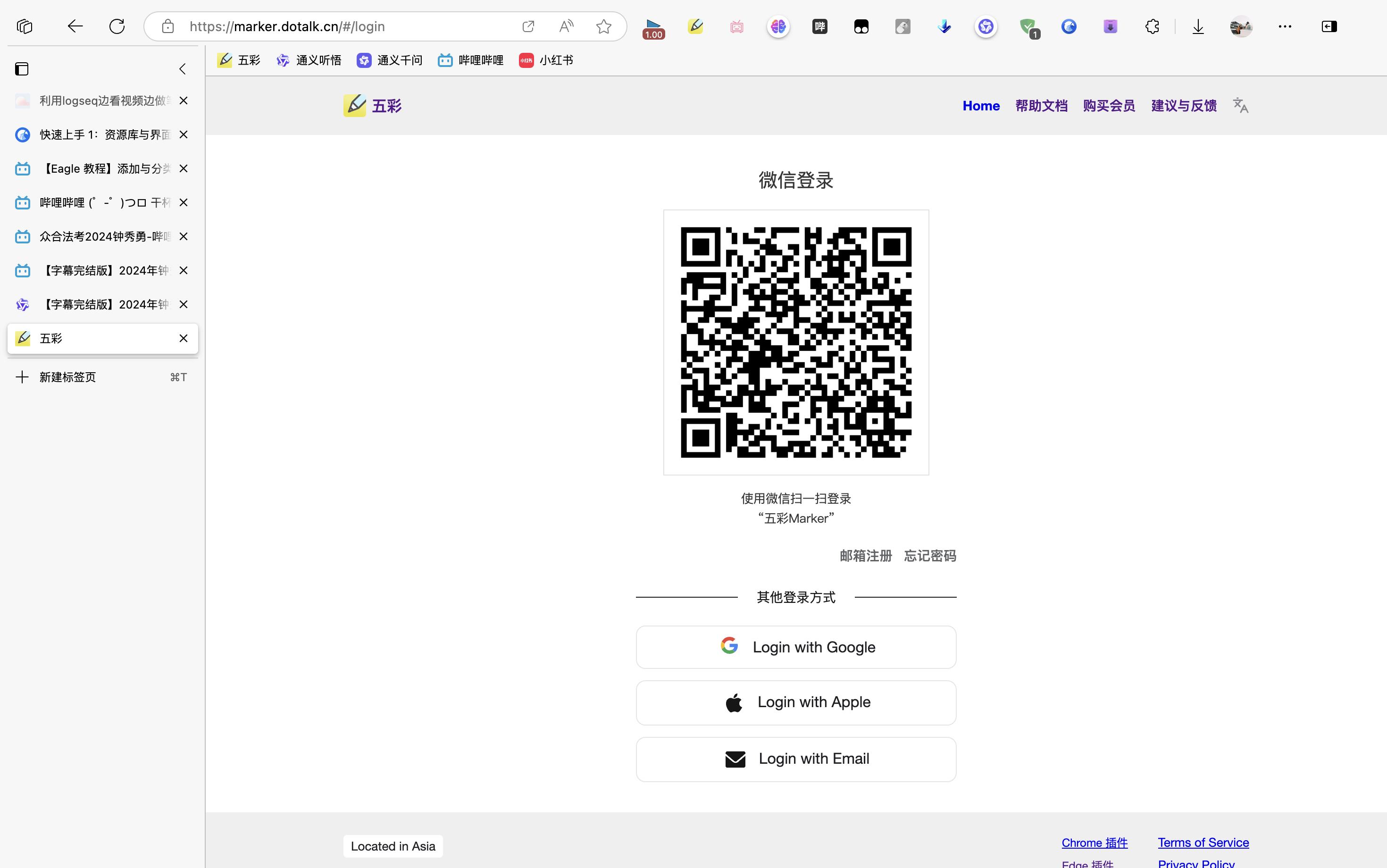Add page to favorites star icon
This screenshot has width=1387, height=868.
pos(604,26)
